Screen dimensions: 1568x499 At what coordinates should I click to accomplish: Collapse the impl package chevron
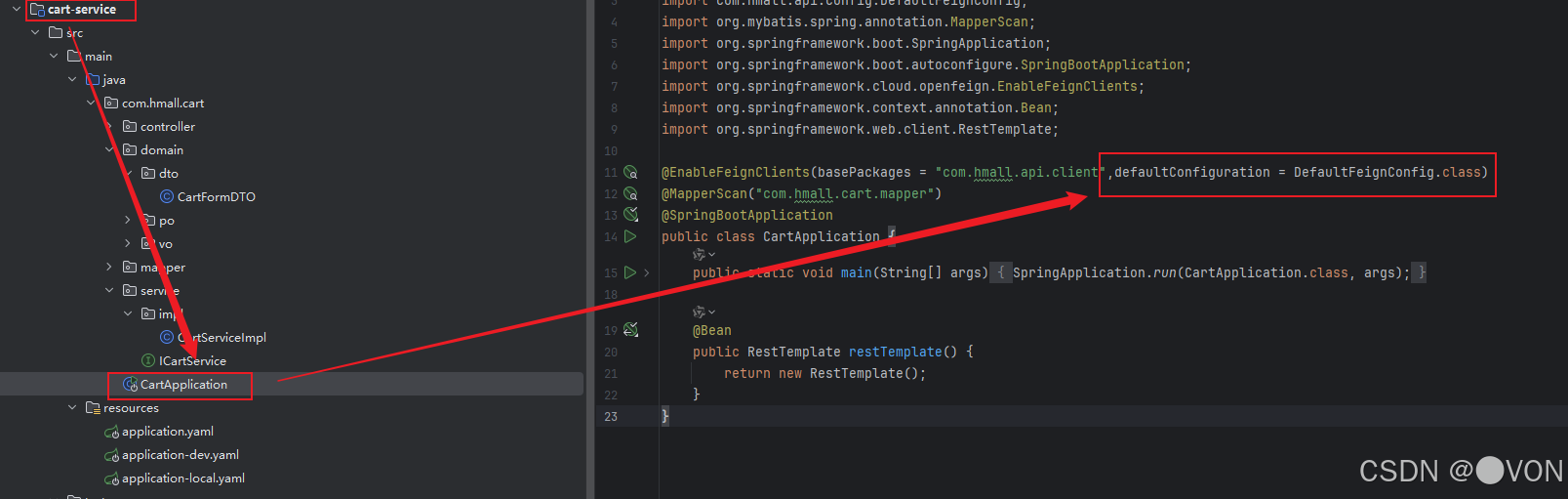(128, 313)
